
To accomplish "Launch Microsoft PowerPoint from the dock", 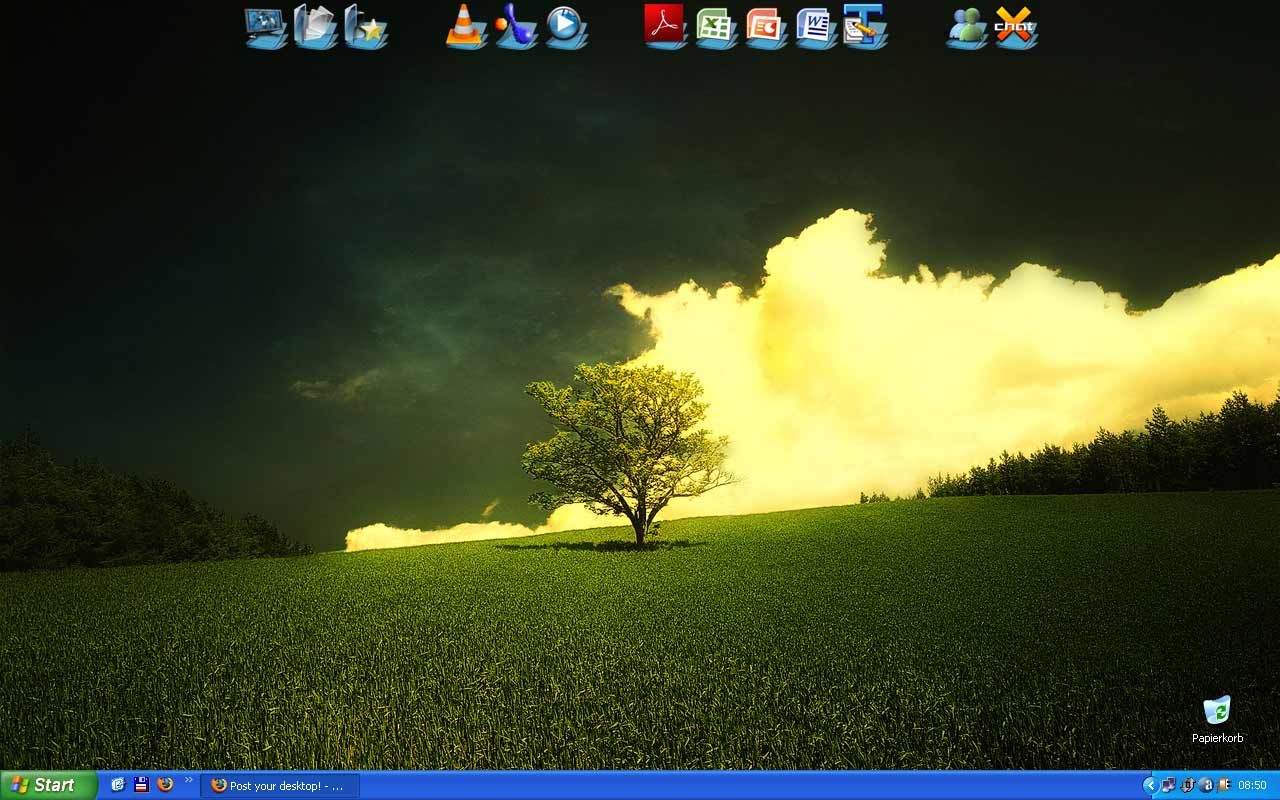I will tap(766, 27).
